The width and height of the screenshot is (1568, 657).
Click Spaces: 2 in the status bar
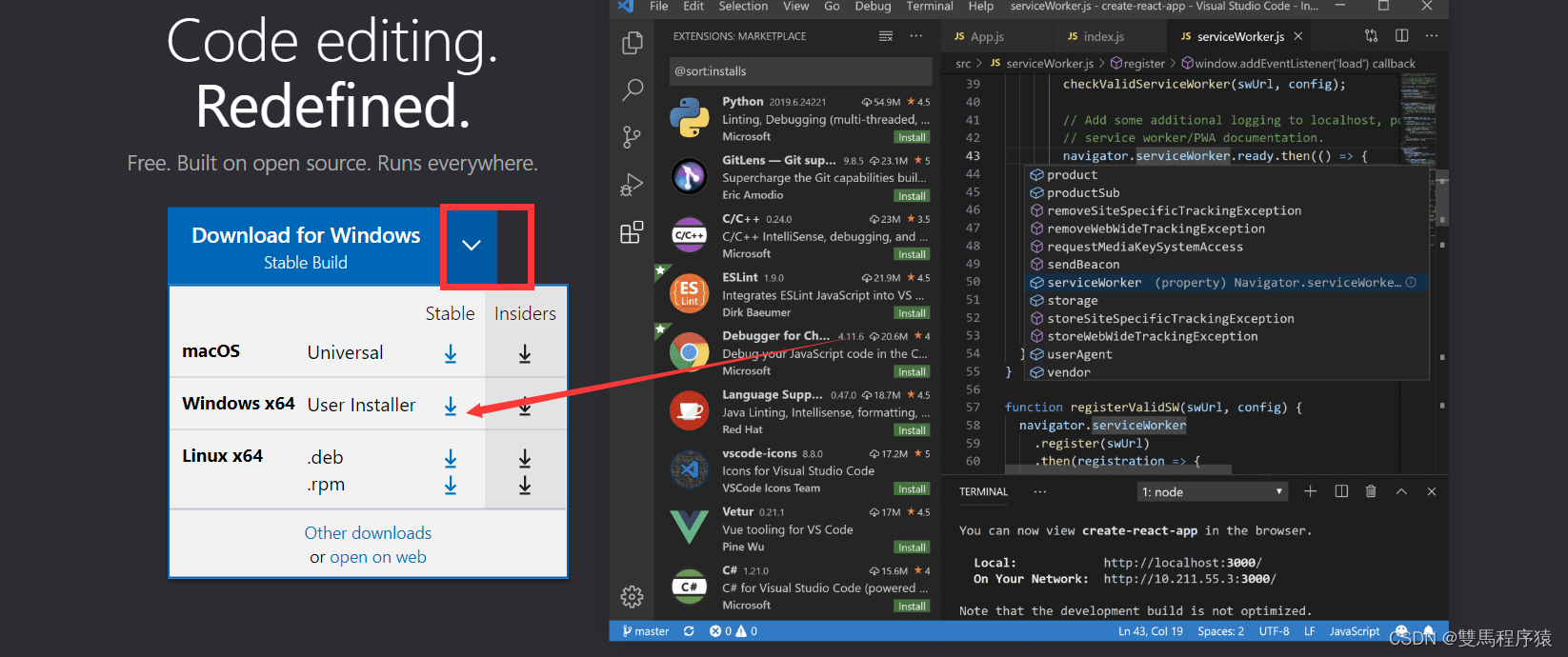click(1220, 631)
